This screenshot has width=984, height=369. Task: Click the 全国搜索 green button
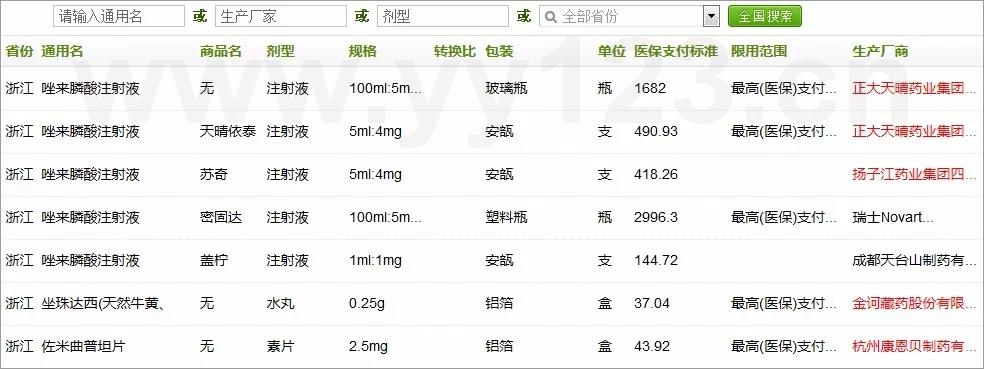click(764, 16)
